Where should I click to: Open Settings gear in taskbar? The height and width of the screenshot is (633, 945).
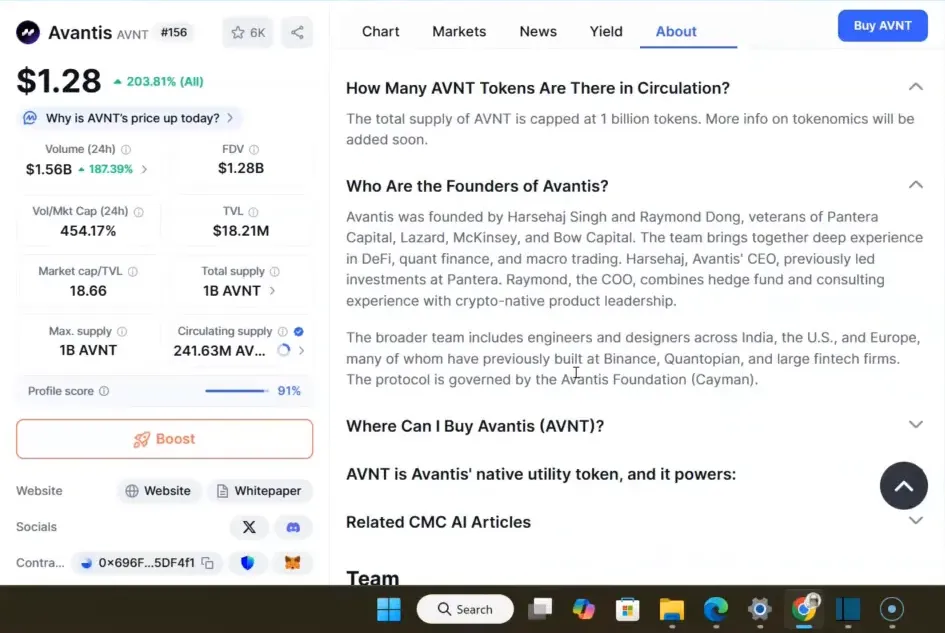point(759,609)
